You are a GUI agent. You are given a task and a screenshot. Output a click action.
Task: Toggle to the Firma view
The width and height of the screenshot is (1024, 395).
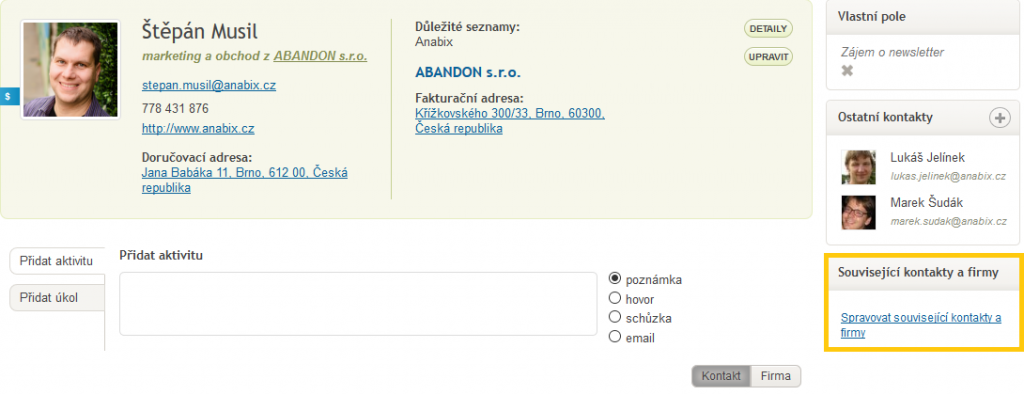click(776, 376)
